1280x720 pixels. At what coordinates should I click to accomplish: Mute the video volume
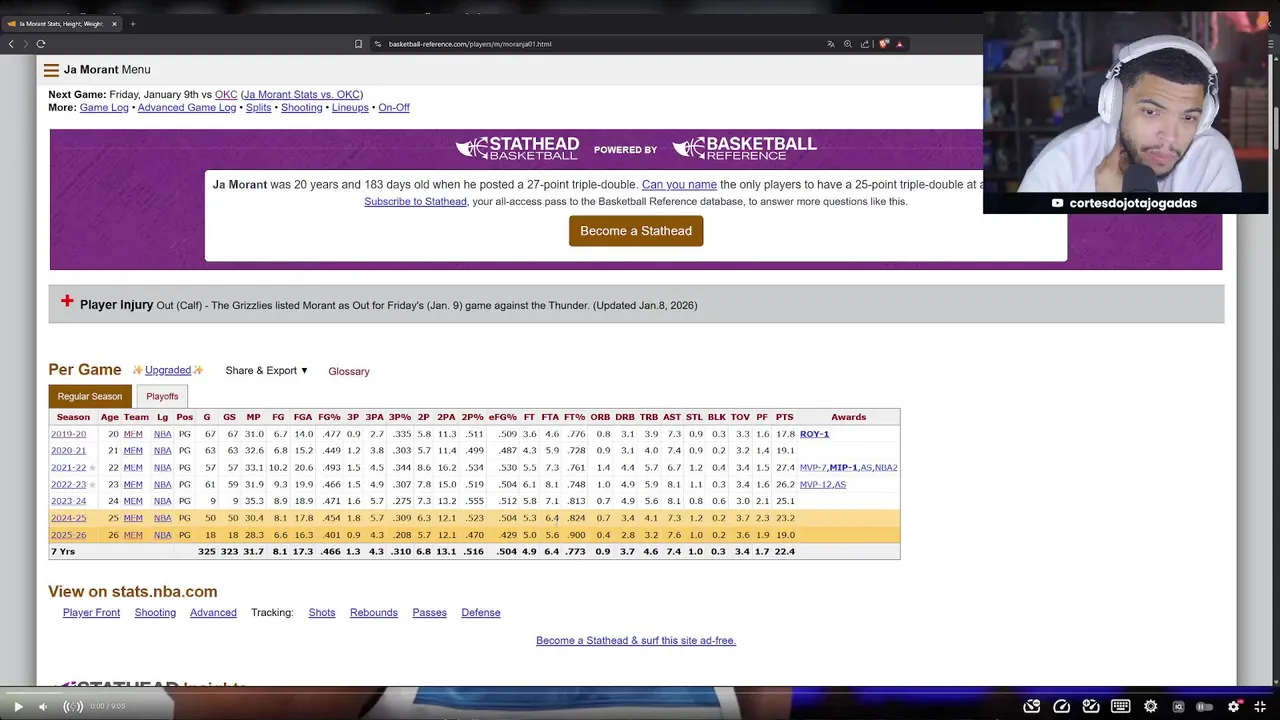click(43, 707)
